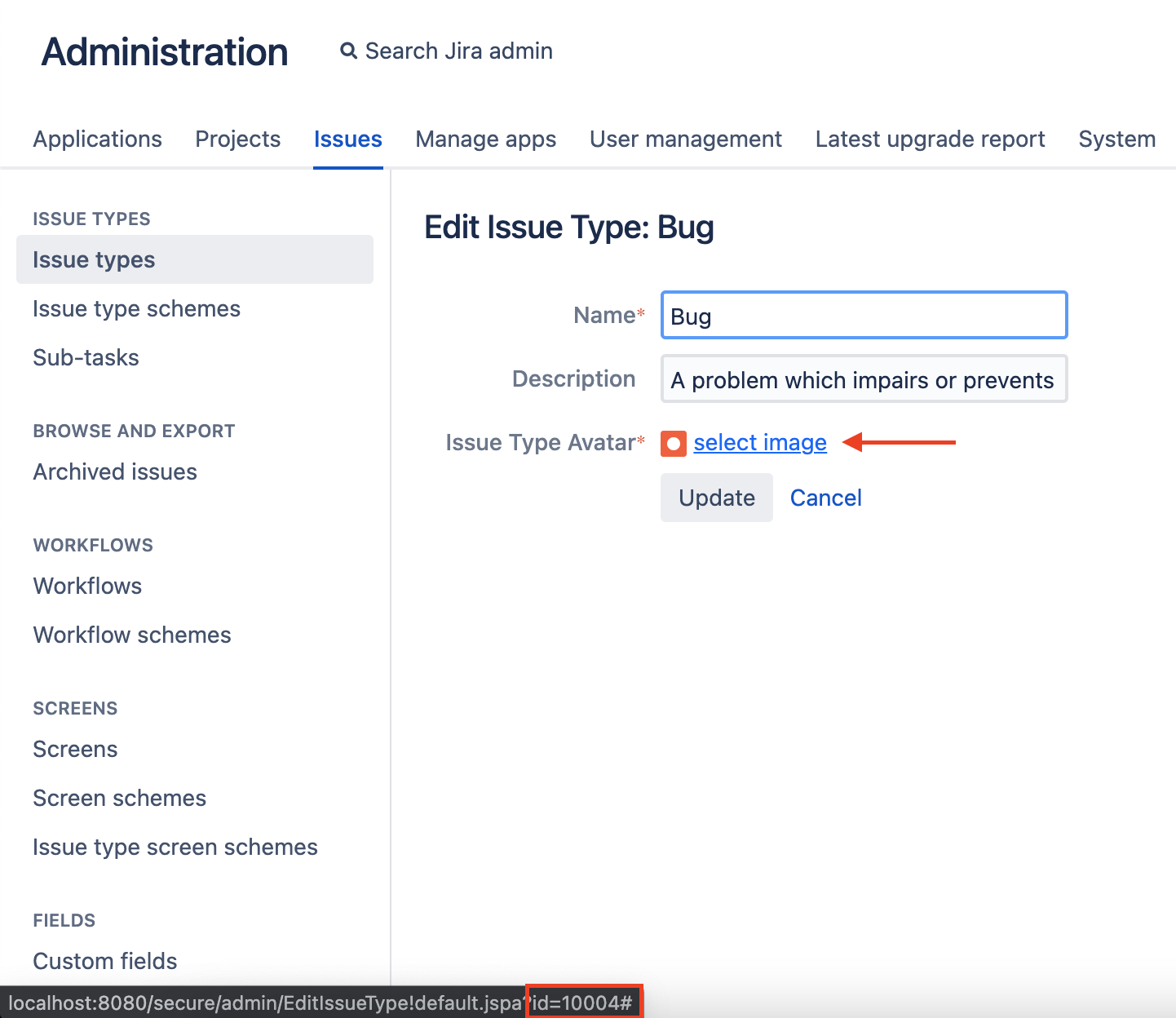Open Issue type schemes in sidebar

pyautogui.click(x=136, y=309)
